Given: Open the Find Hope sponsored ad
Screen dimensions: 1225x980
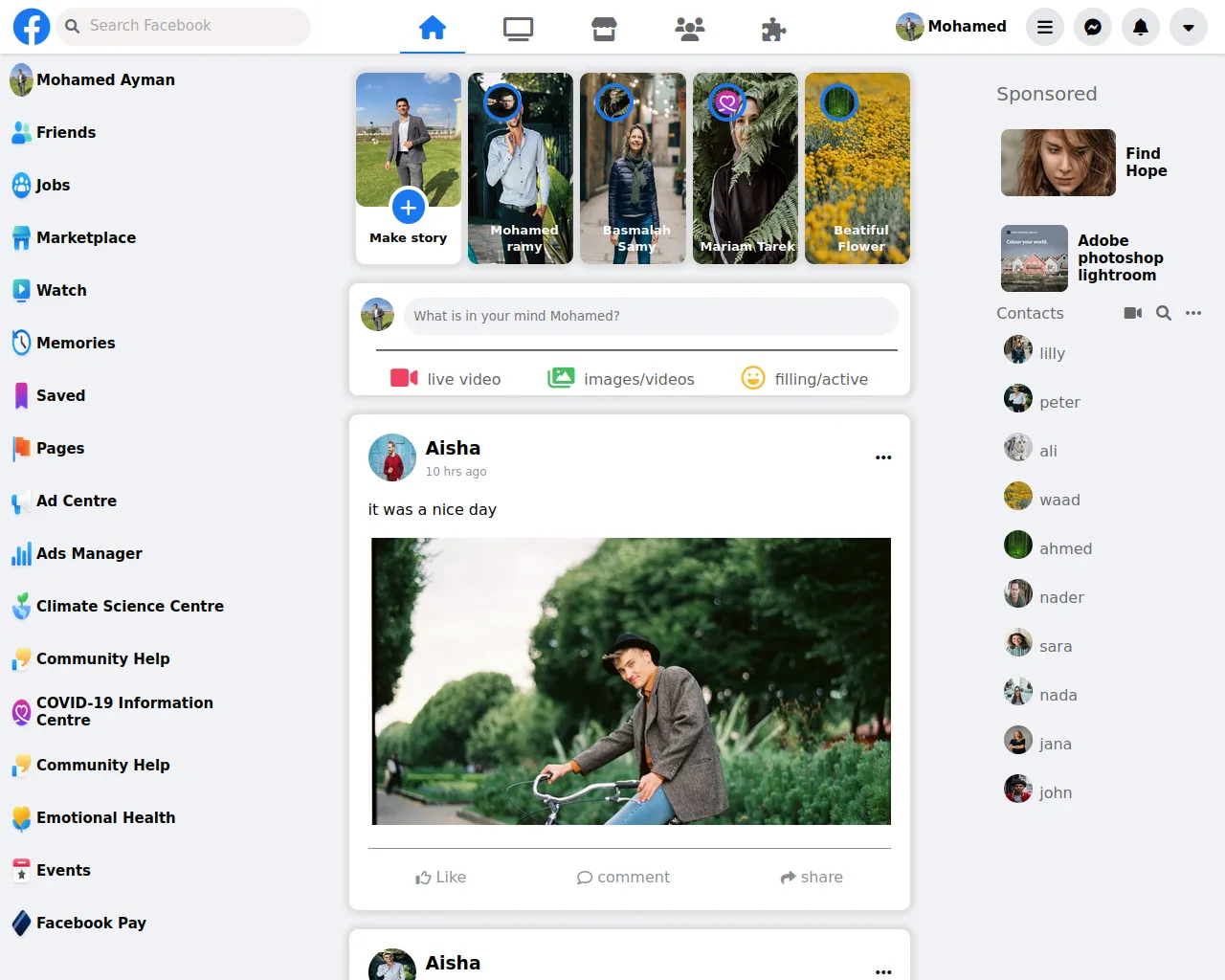Looking at the screenshot, I should (x=1085, y=163).
